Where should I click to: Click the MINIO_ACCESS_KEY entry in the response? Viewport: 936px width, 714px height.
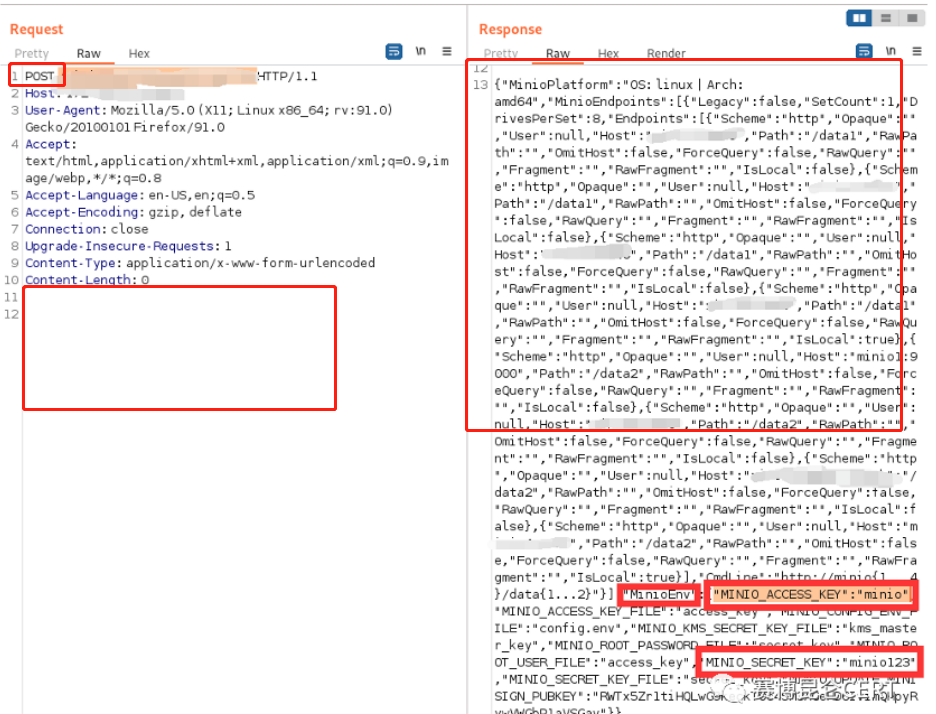click(811, 595)
